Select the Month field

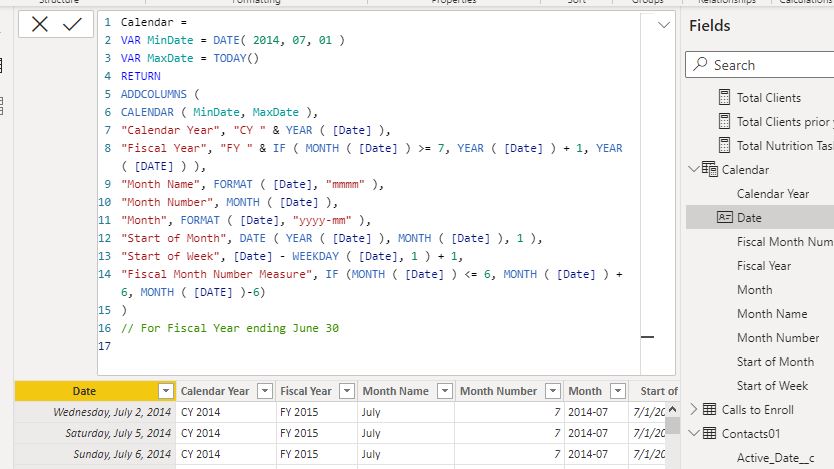pyautogui.click(x=755, y=290)
